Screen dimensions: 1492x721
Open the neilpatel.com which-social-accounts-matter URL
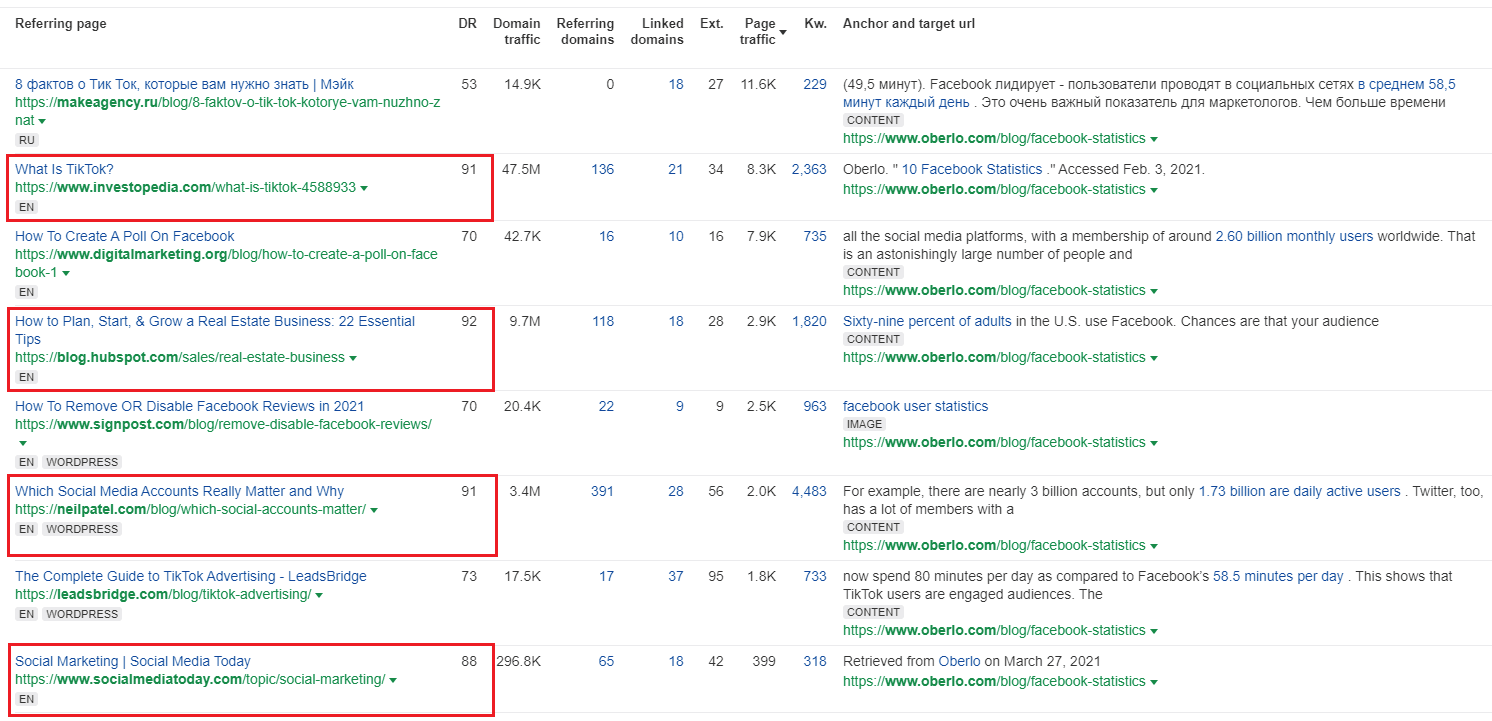tap(190, 509)
